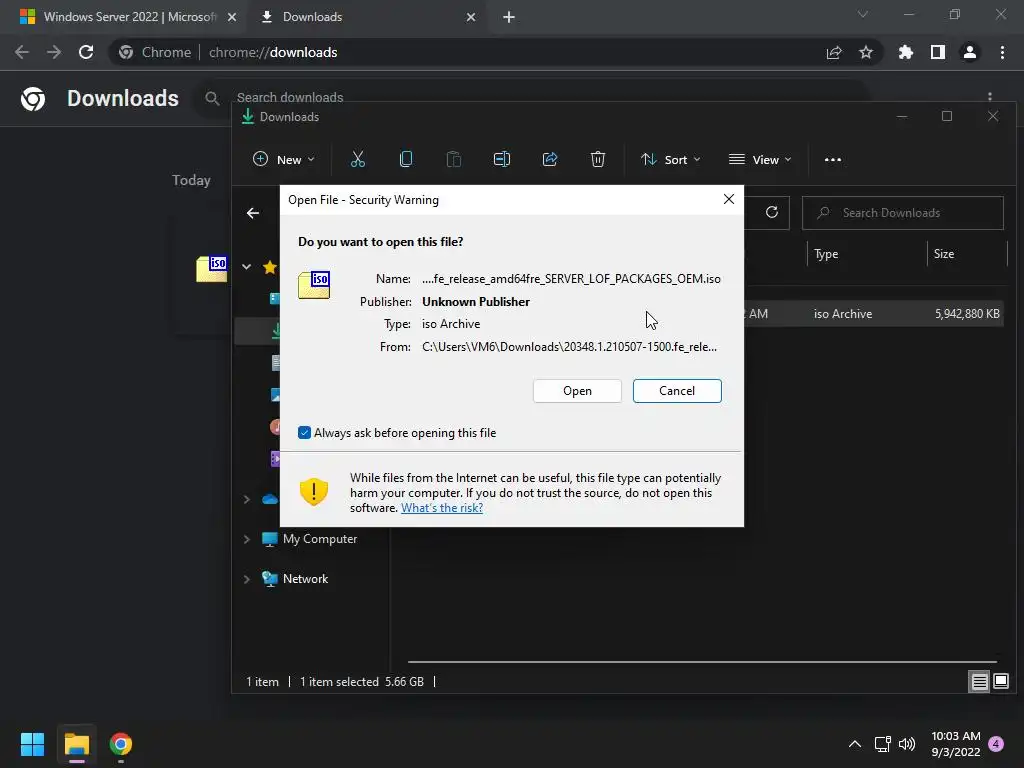The width and height of the screenshot is (1024, 768).
Task: Open the network tray icon
Action: [882, 744]
